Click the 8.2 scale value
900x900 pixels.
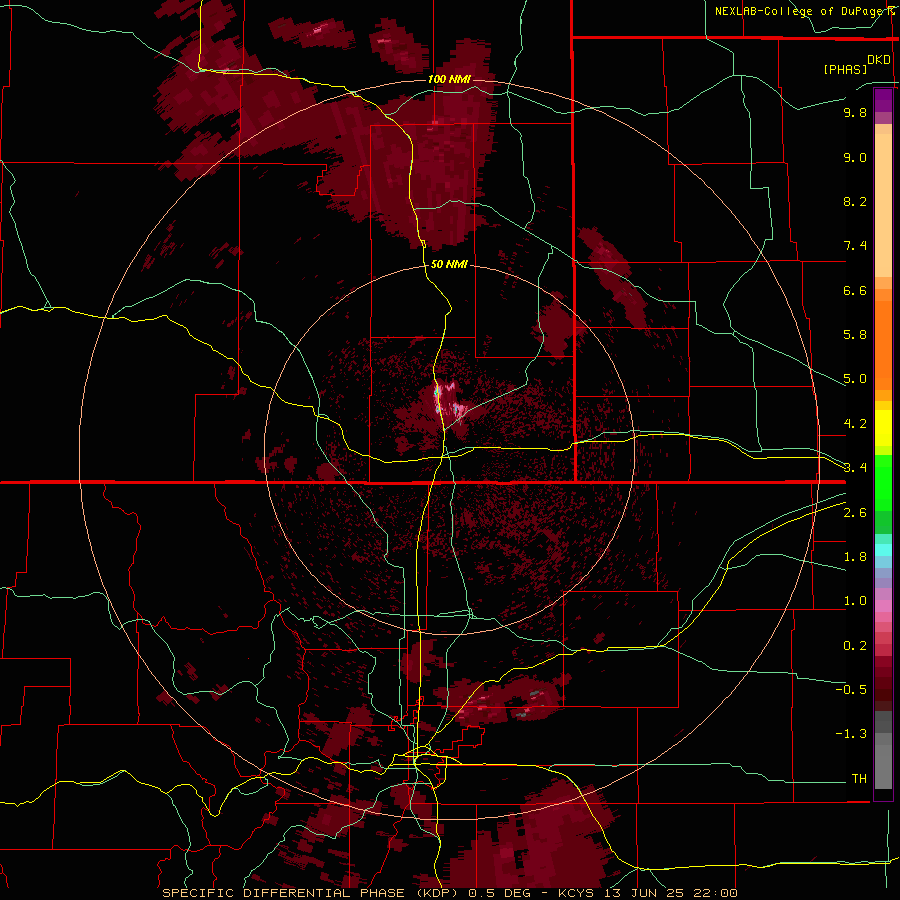tap(855, 201)
